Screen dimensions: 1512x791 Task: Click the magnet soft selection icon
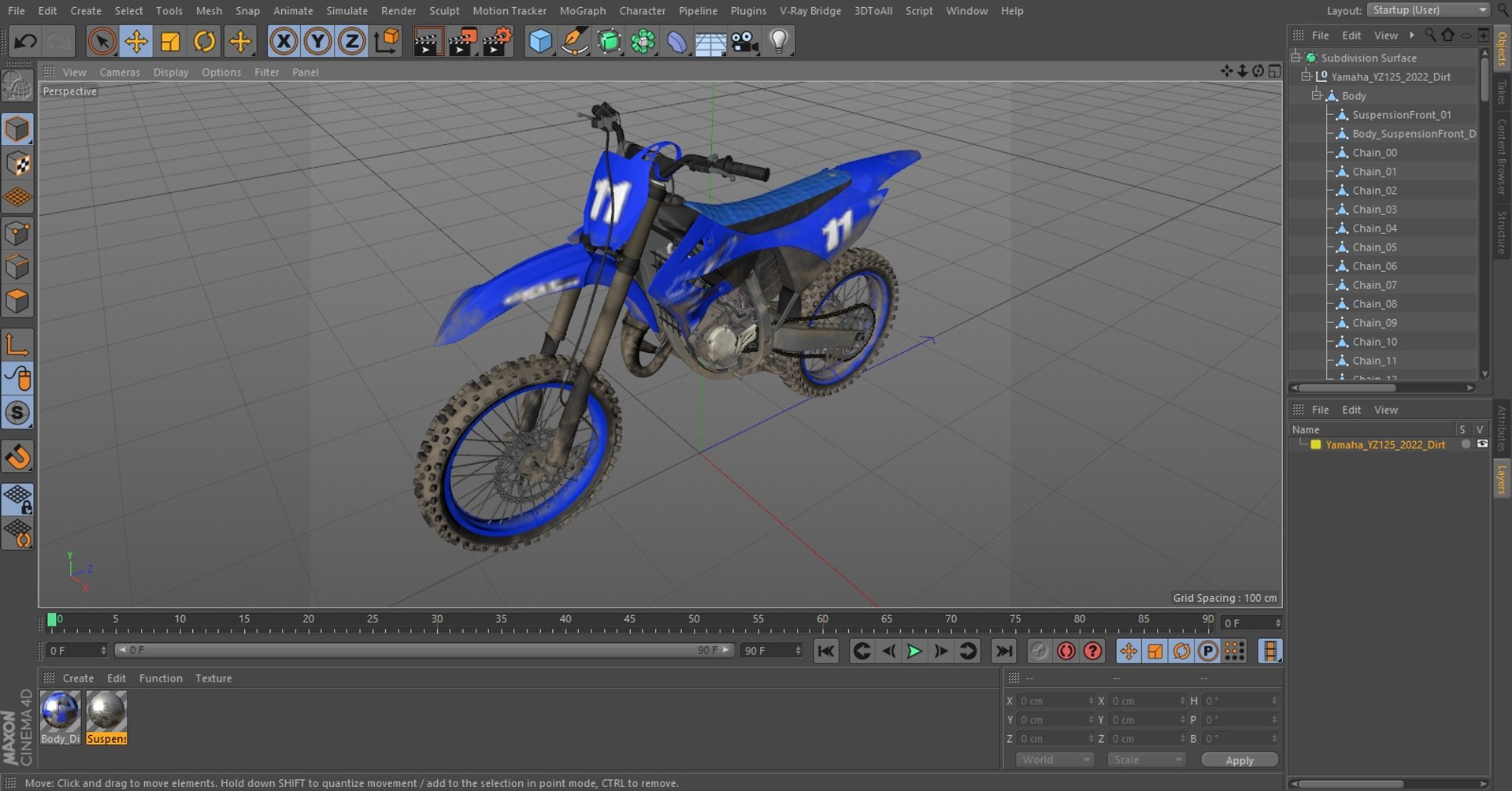(x=17, y=457)
